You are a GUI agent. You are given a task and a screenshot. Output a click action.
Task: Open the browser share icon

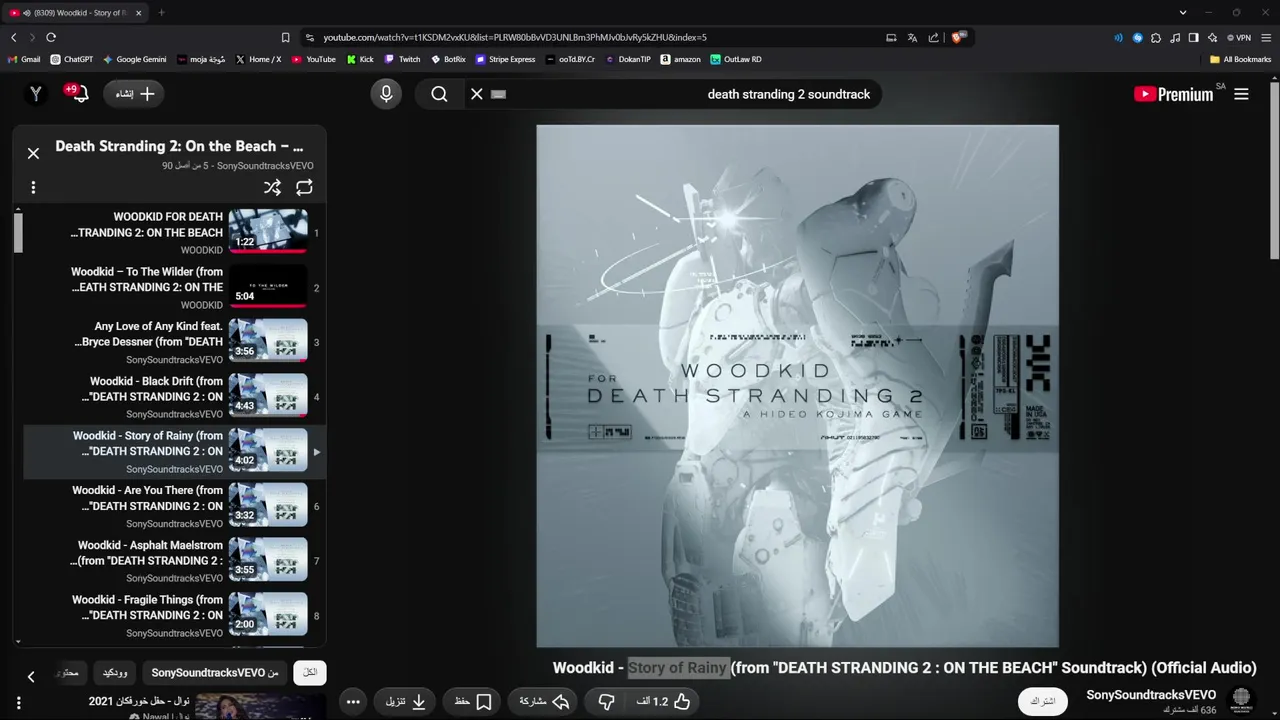(933, 37)
